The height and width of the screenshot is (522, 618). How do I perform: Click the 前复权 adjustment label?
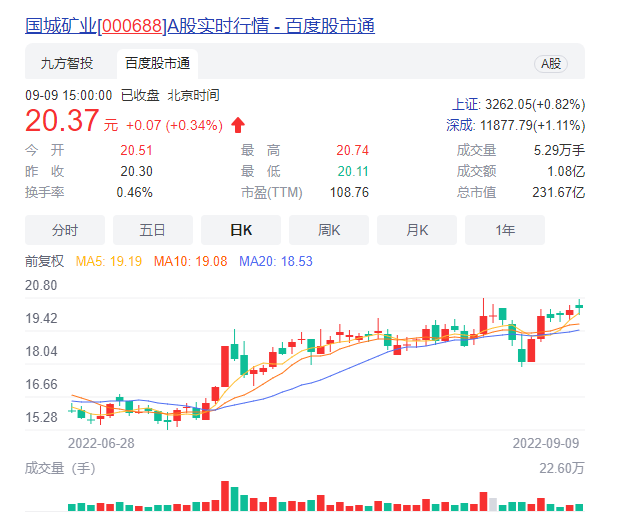click(45, 261)
